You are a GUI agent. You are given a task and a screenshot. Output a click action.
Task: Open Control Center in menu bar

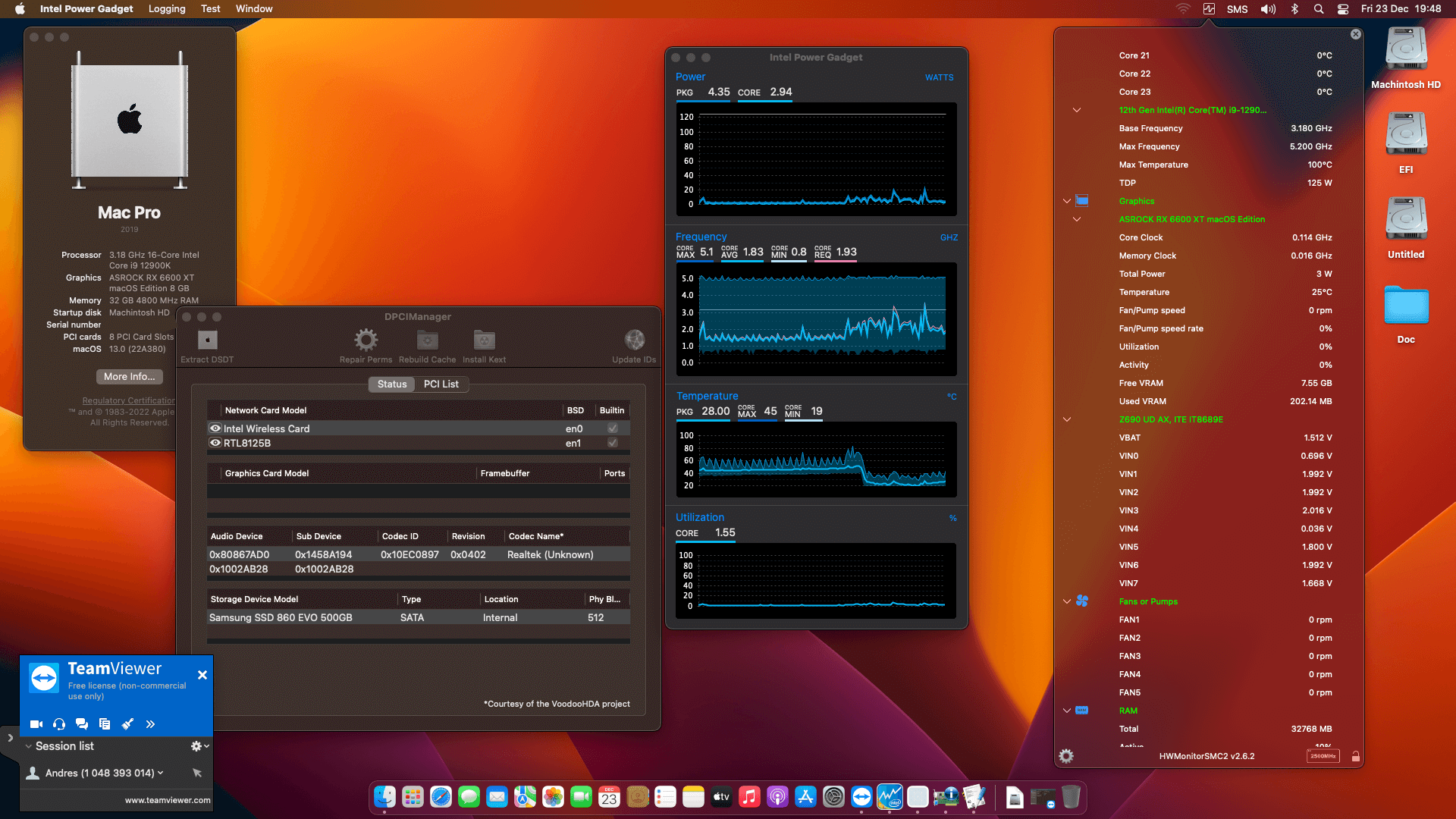pos(1343,9)
